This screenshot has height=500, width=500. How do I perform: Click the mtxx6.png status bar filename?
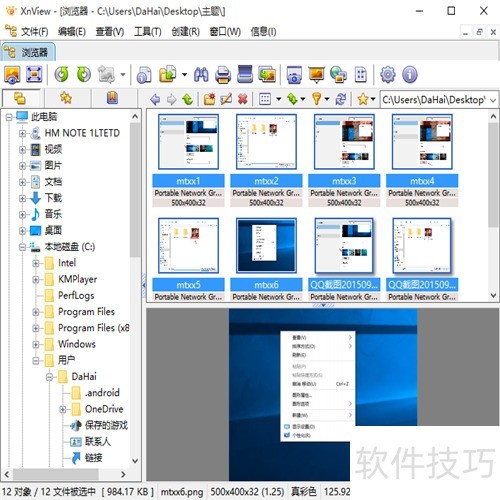coord(182,492)
